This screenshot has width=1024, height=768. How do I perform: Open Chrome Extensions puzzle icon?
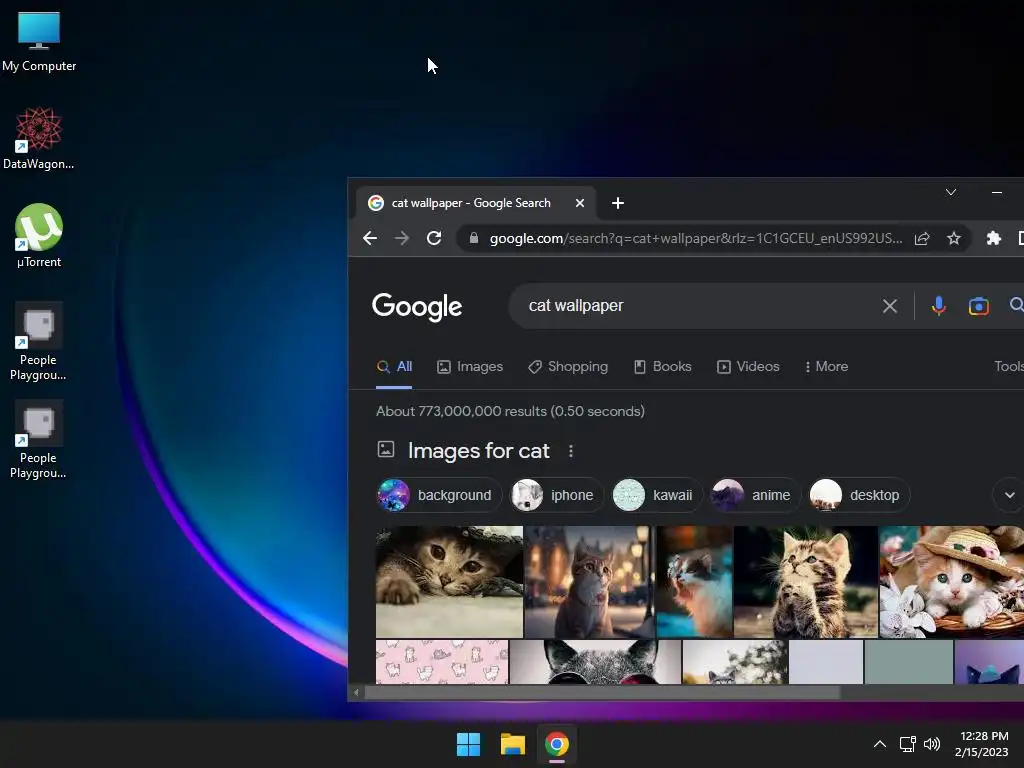993,238
